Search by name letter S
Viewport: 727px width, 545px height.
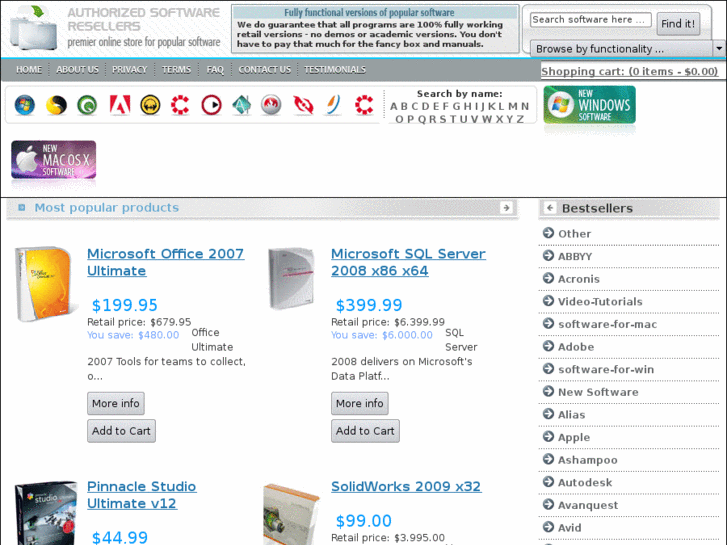443,120
